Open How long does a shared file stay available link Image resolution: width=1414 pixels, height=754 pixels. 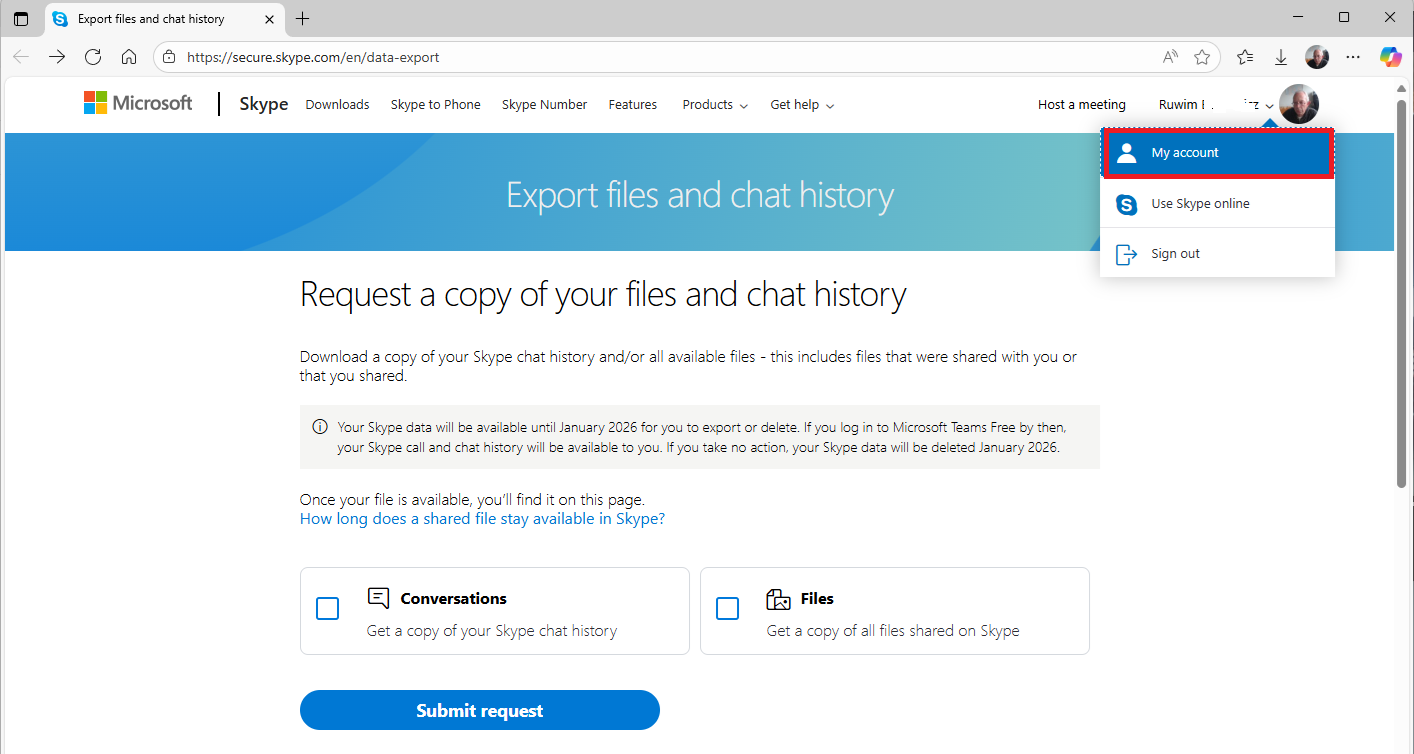pyautogui.click(x=482, y=519)
